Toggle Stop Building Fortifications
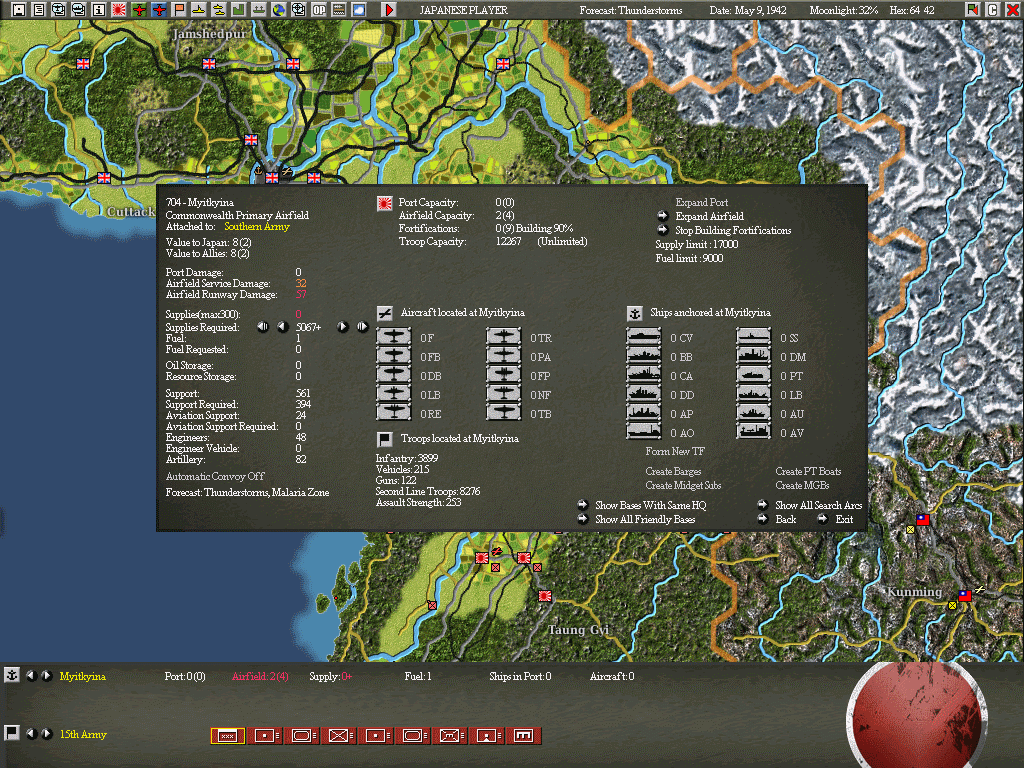This screenshot has width=1024, height=768. (662, 230)
